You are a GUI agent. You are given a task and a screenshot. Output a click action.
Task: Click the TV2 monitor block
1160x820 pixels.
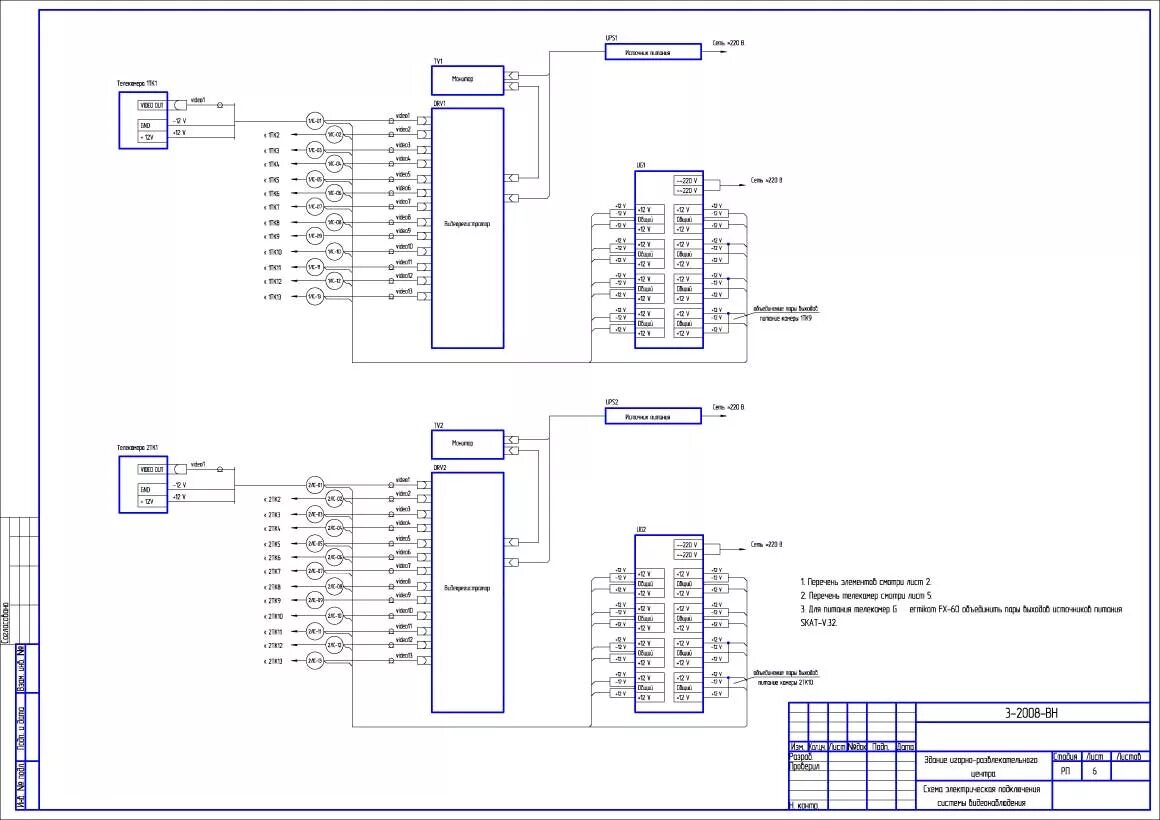pos(468,444)
